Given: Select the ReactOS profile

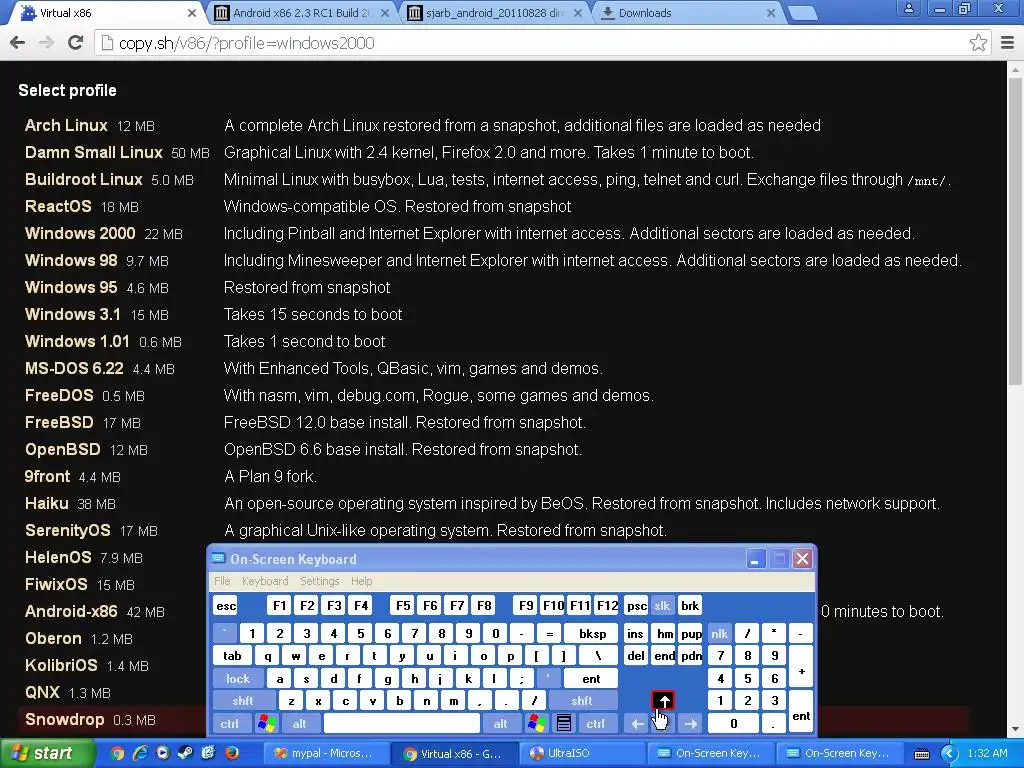Looking at the screenshot, I should coord(58,206).
